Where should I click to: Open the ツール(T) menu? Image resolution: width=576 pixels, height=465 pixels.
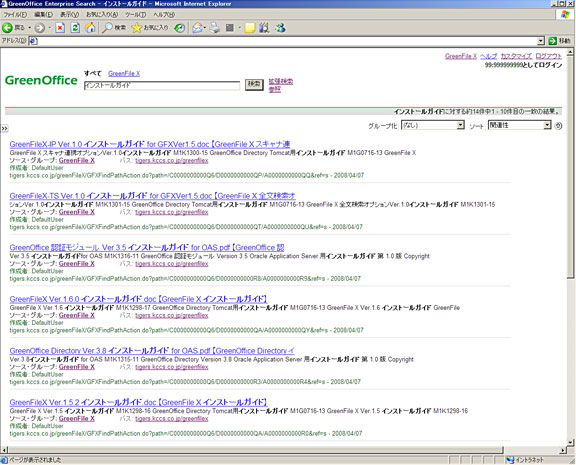click(135, 15)
